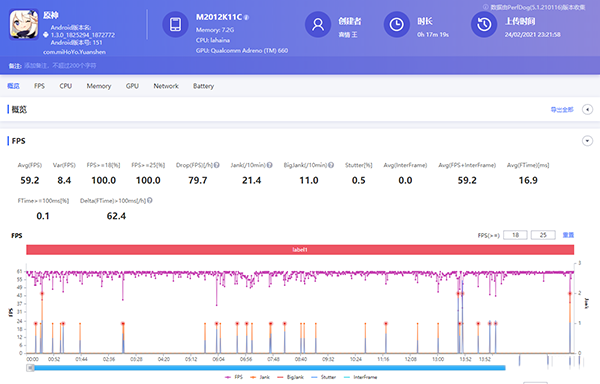This screenshot has width=600, height=384.
Task: Toggle the Stutter legend series
Action: pyautogui.click(x=323, y=377)
